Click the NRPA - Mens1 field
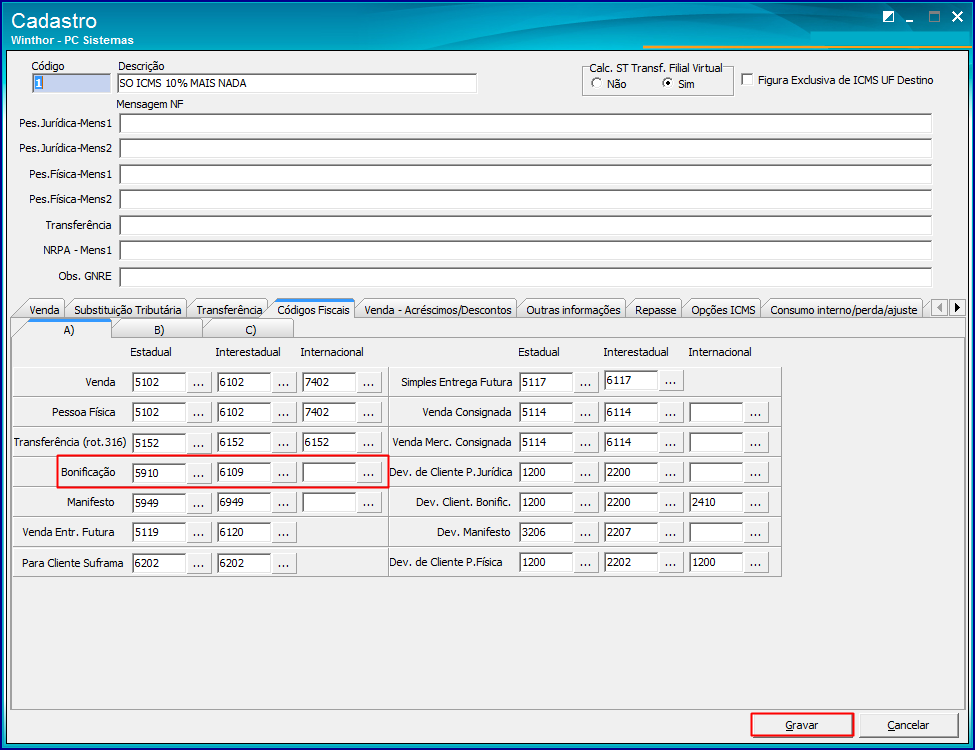 coord(525,250)
